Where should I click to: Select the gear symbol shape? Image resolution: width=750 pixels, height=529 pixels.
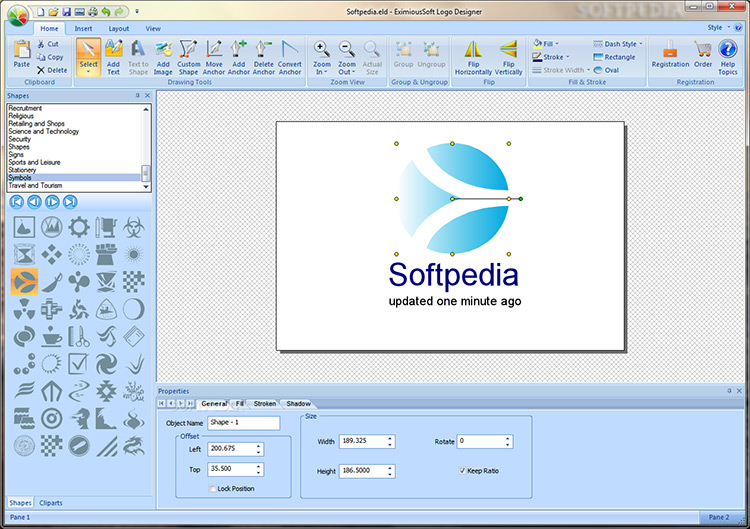tap(79, 227)
